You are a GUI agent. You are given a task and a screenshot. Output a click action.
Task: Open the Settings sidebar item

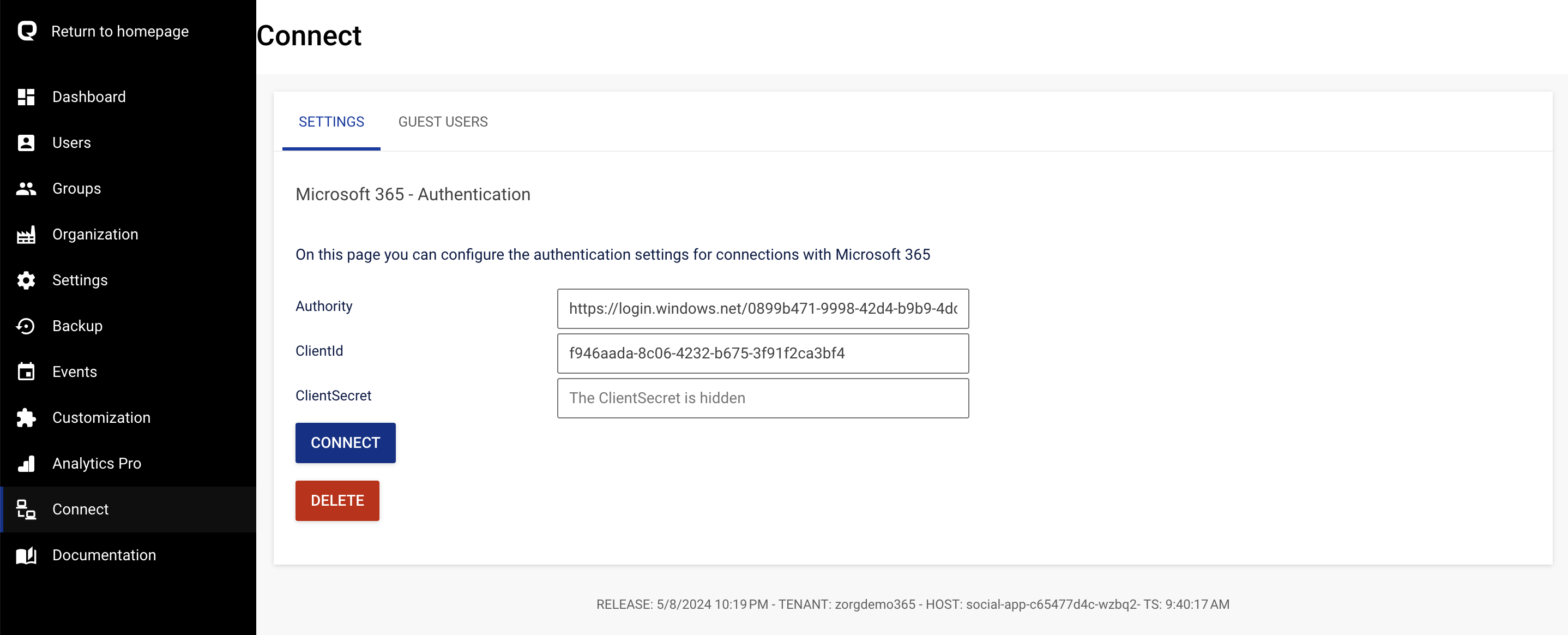128,280
